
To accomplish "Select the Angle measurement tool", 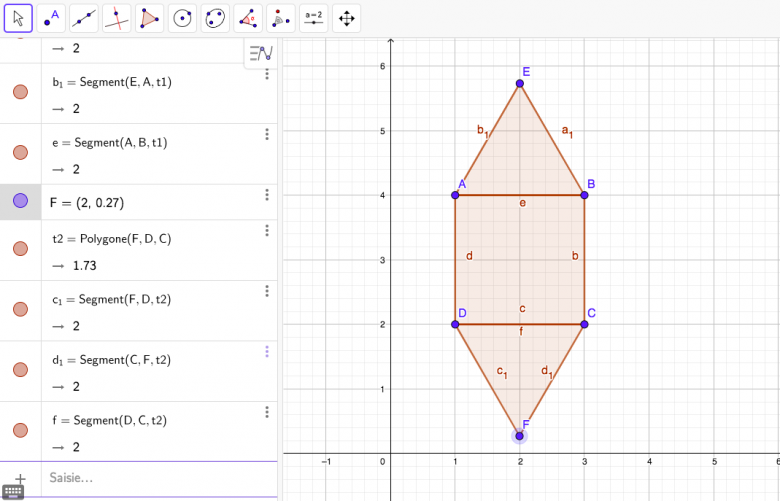I will (248, 17).
